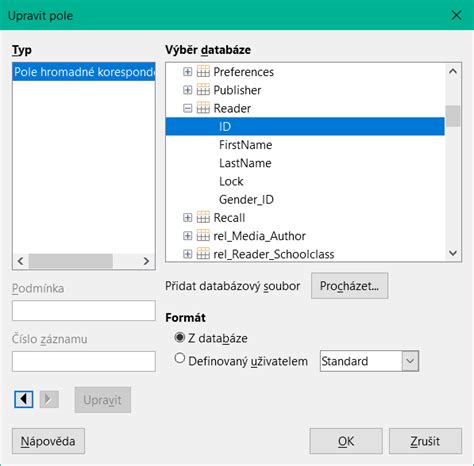The height and width of the screenshot is (466, 474).
Task: Click the Preferences table icon
Action: [203, 71]
